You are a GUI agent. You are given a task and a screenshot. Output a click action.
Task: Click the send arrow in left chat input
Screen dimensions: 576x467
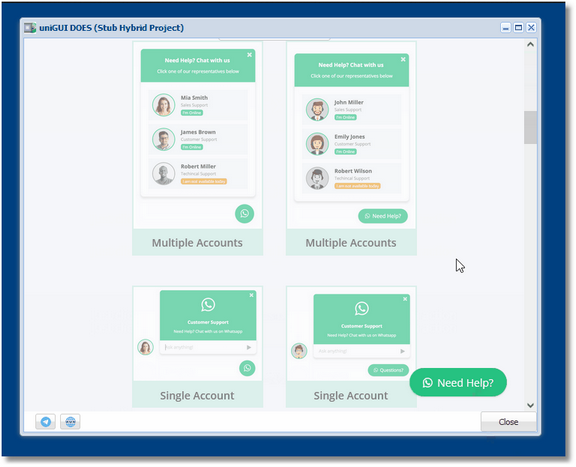click(249, 347)
